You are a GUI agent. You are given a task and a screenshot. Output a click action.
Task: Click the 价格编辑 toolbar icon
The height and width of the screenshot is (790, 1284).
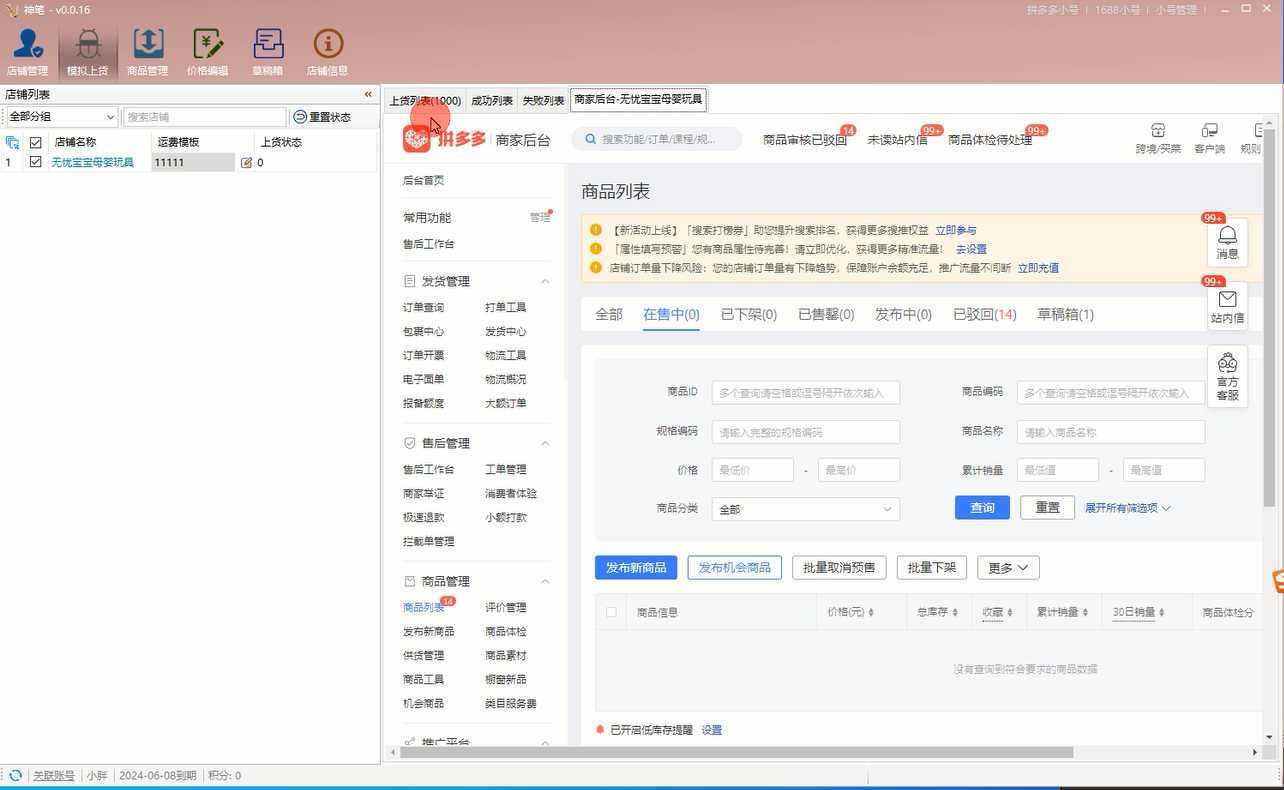coord(208,51)
